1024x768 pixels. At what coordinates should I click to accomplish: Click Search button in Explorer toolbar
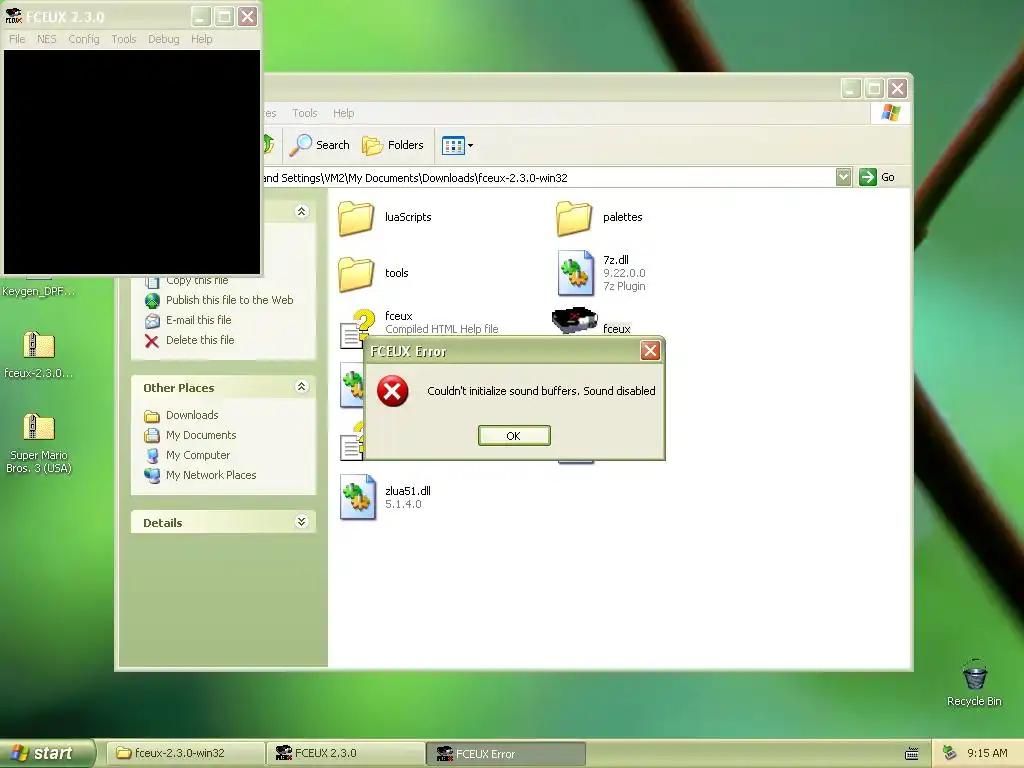pos(320,145)
